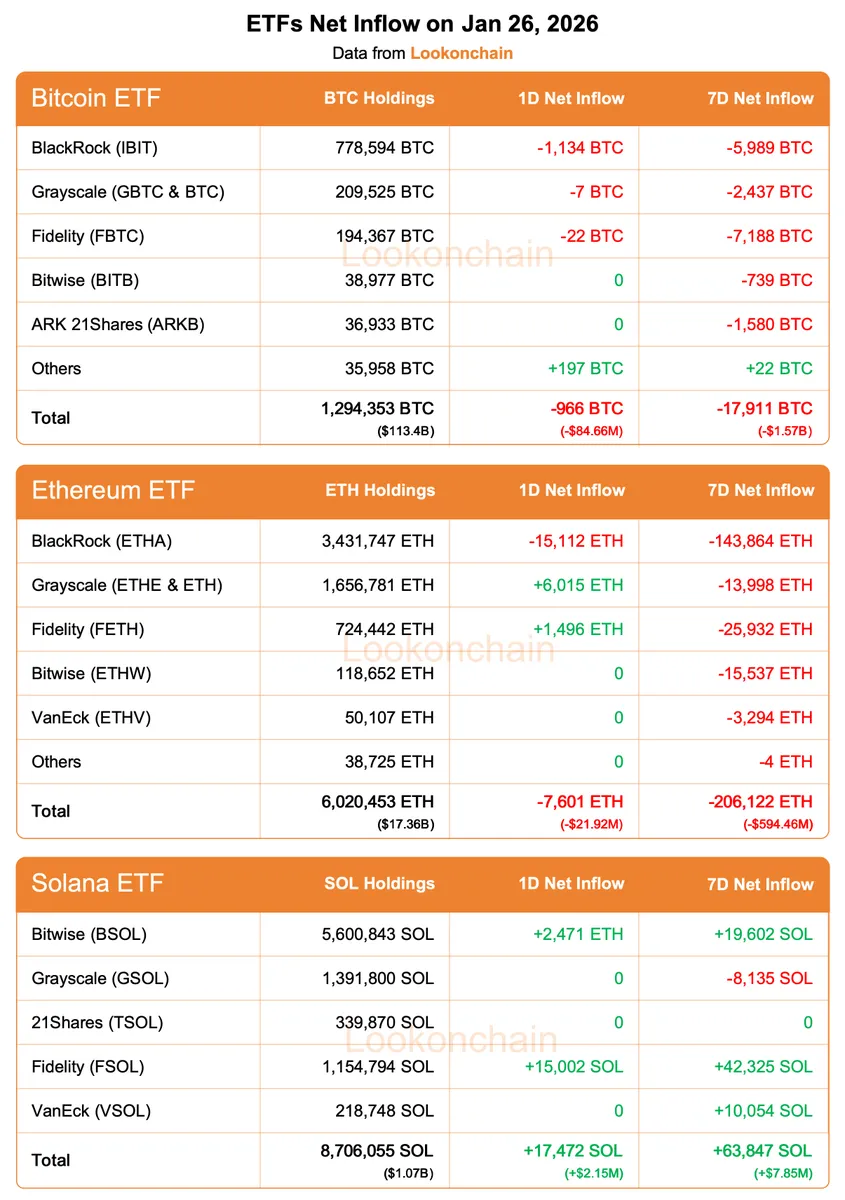
Task: Click Bitcoin table 1D Net Inflow header
Action: pos(571,98)
